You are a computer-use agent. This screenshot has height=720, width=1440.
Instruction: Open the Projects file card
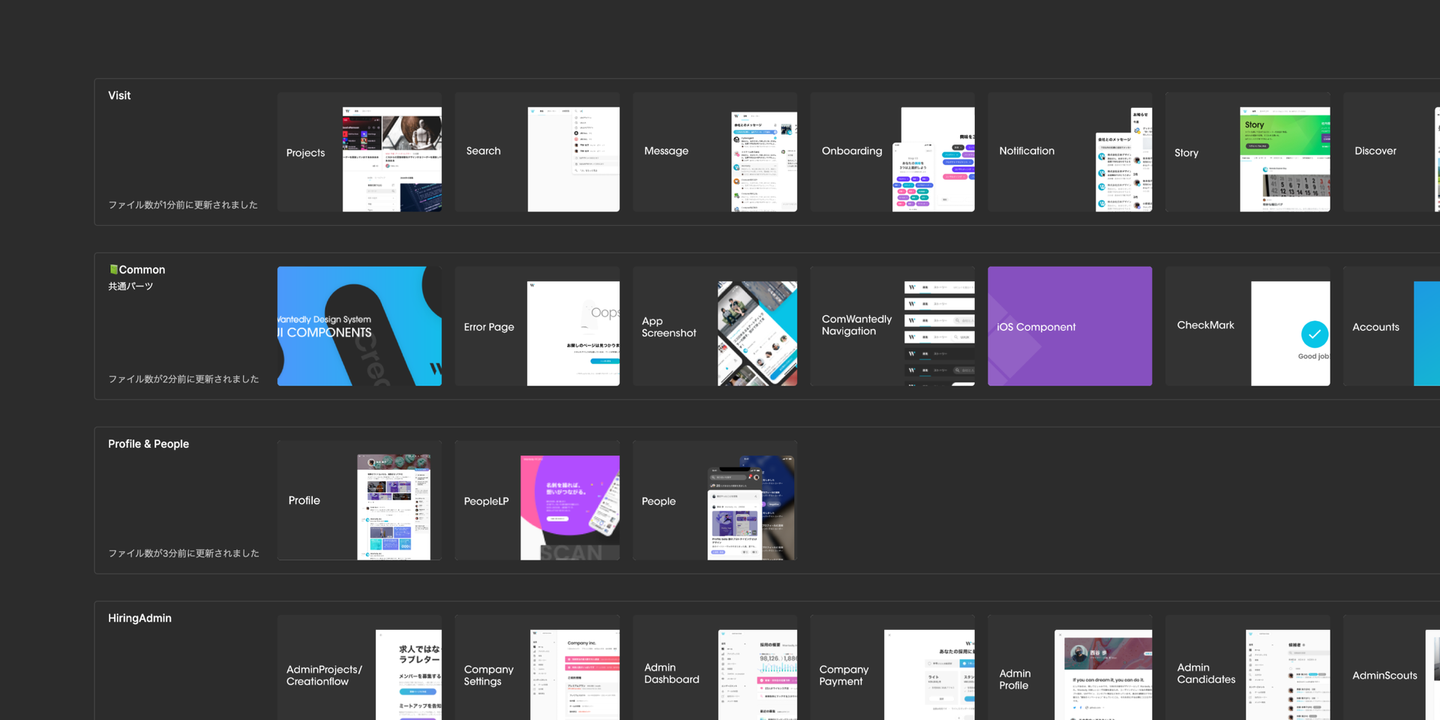pyautogui.click(x=359, y=152)
